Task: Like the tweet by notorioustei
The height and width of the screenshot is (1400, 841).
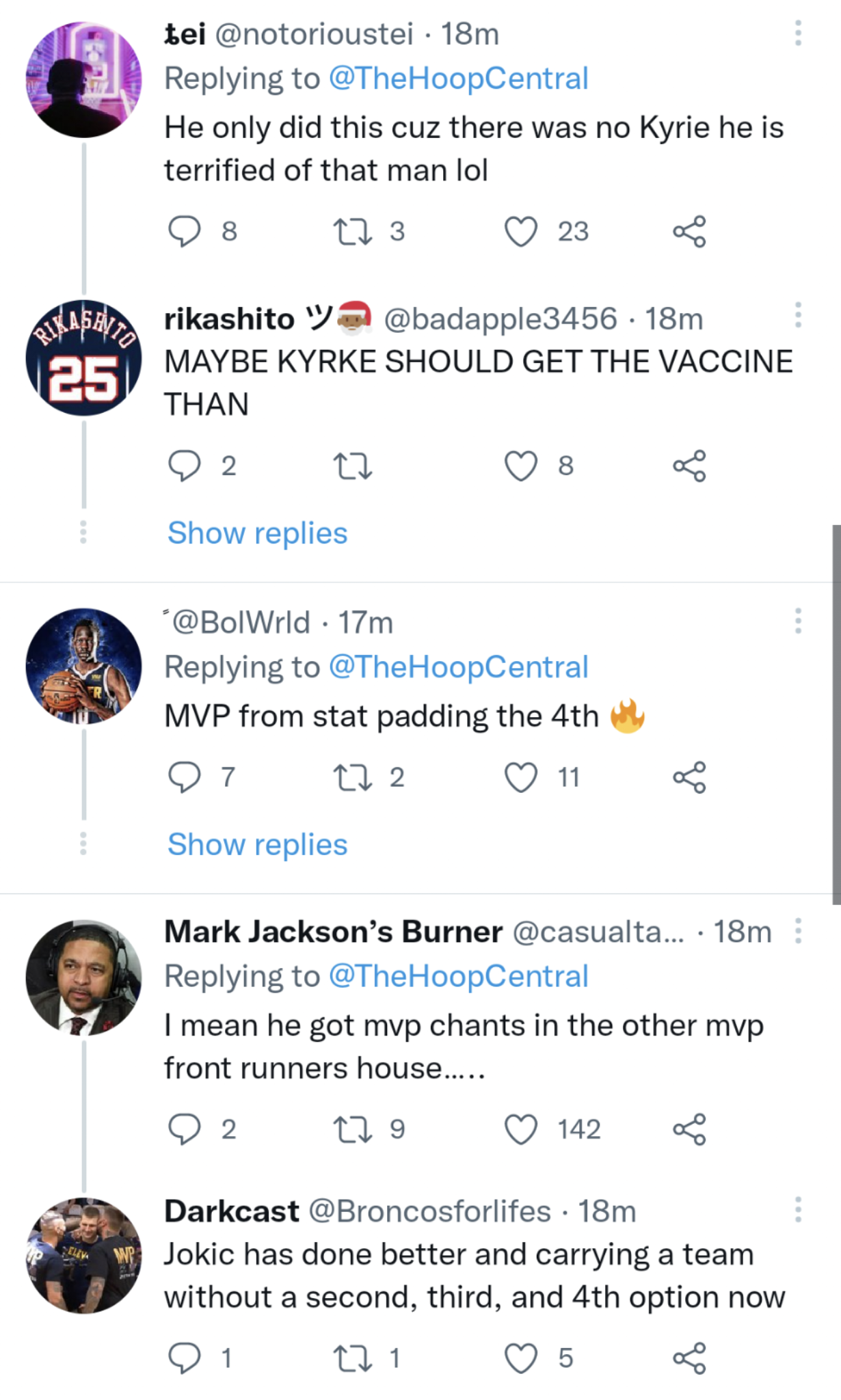Action: pos(521,232)
